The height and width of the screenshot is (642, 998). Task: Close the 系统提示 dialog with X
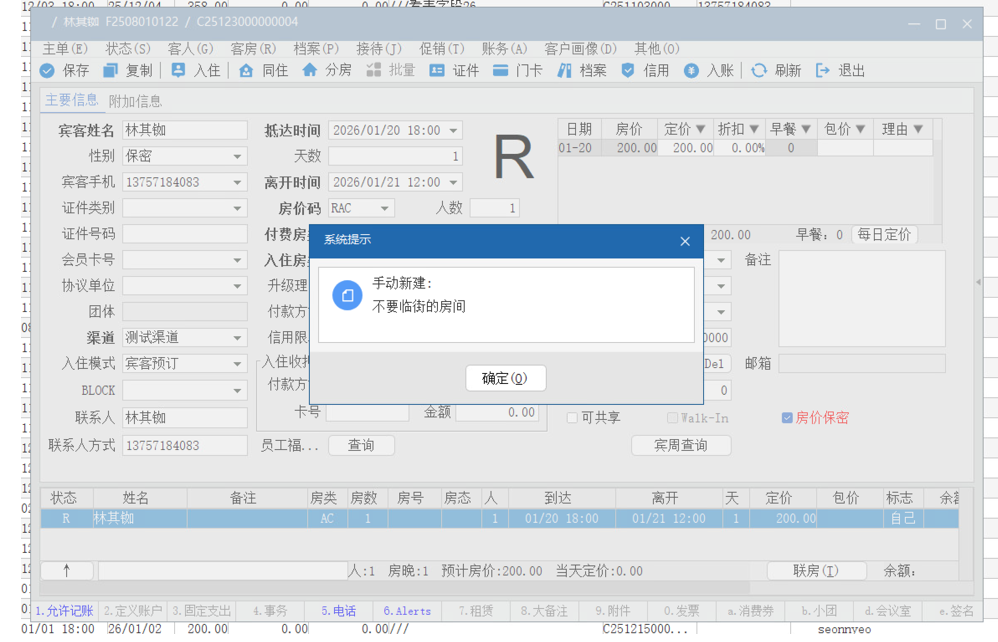coord(685,241)
